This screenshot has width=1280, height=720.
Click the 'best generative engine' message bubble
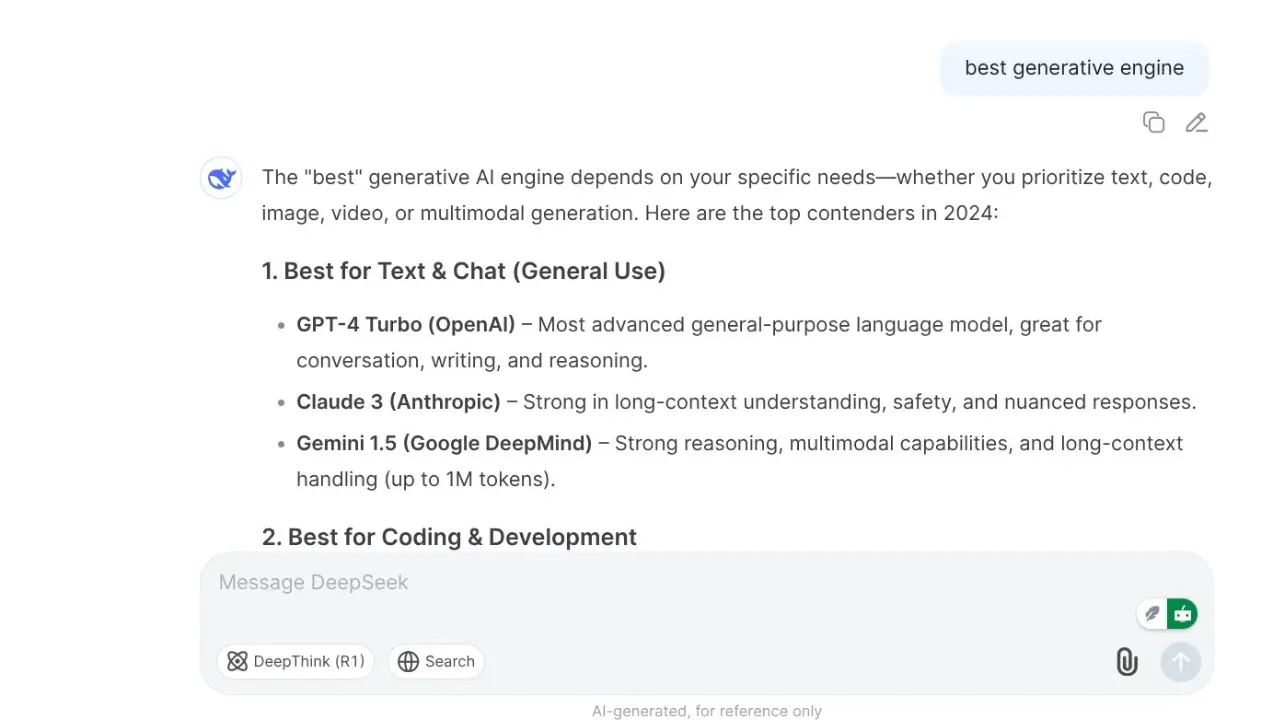click(1074, 68)
